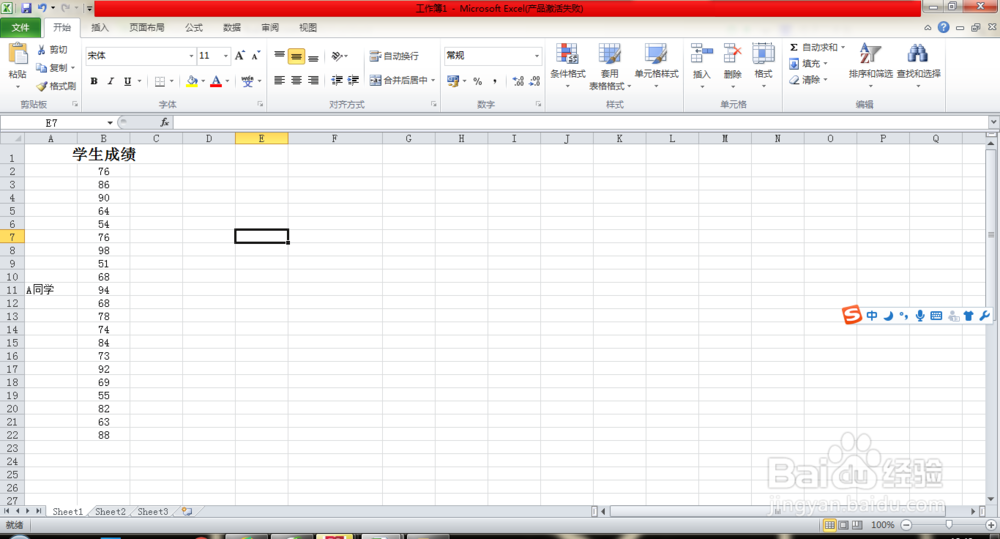Click Merge and Center (合并后居中) button
Screen dimensions: 1000x539
click(399, 80)
